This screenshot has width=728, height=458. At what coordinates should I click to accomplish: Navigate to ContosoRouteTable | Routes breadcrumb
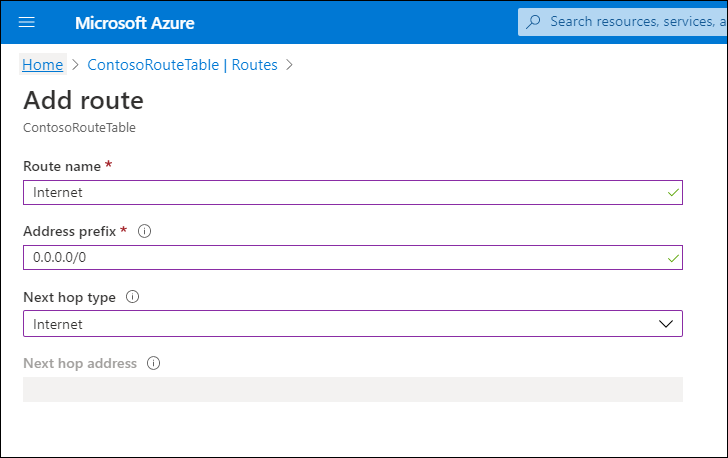click(x=182, y=65)
